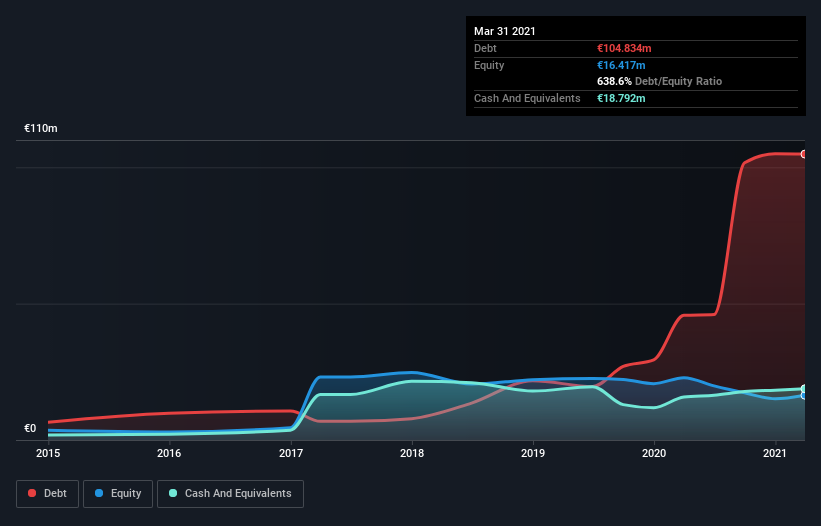Click the Equity label in tooltip
This screenshot has height=526, width=821.
(489, 65)
